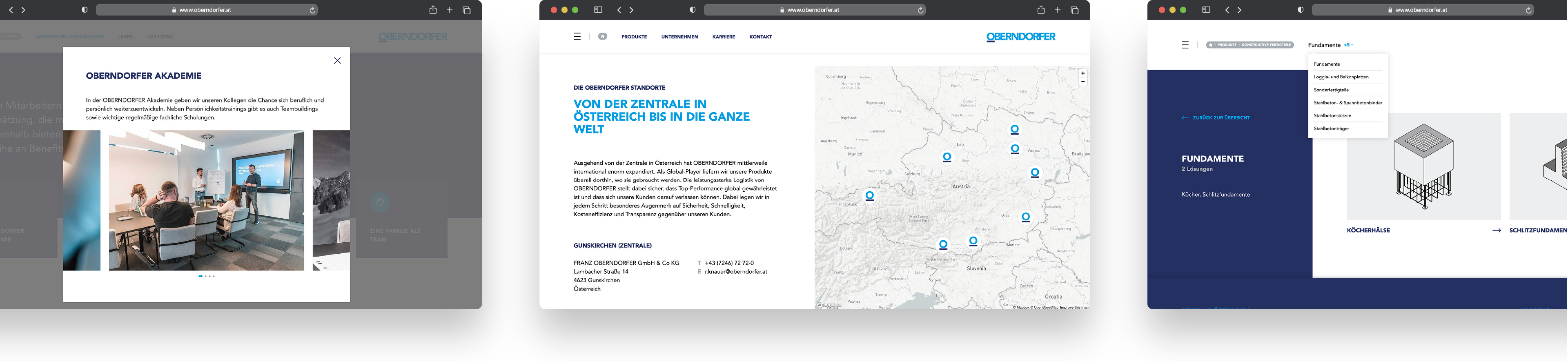Show tab overview in the Standorte window
The width and height of the screenshot is (1568, 361).
tap(1075, 10)
